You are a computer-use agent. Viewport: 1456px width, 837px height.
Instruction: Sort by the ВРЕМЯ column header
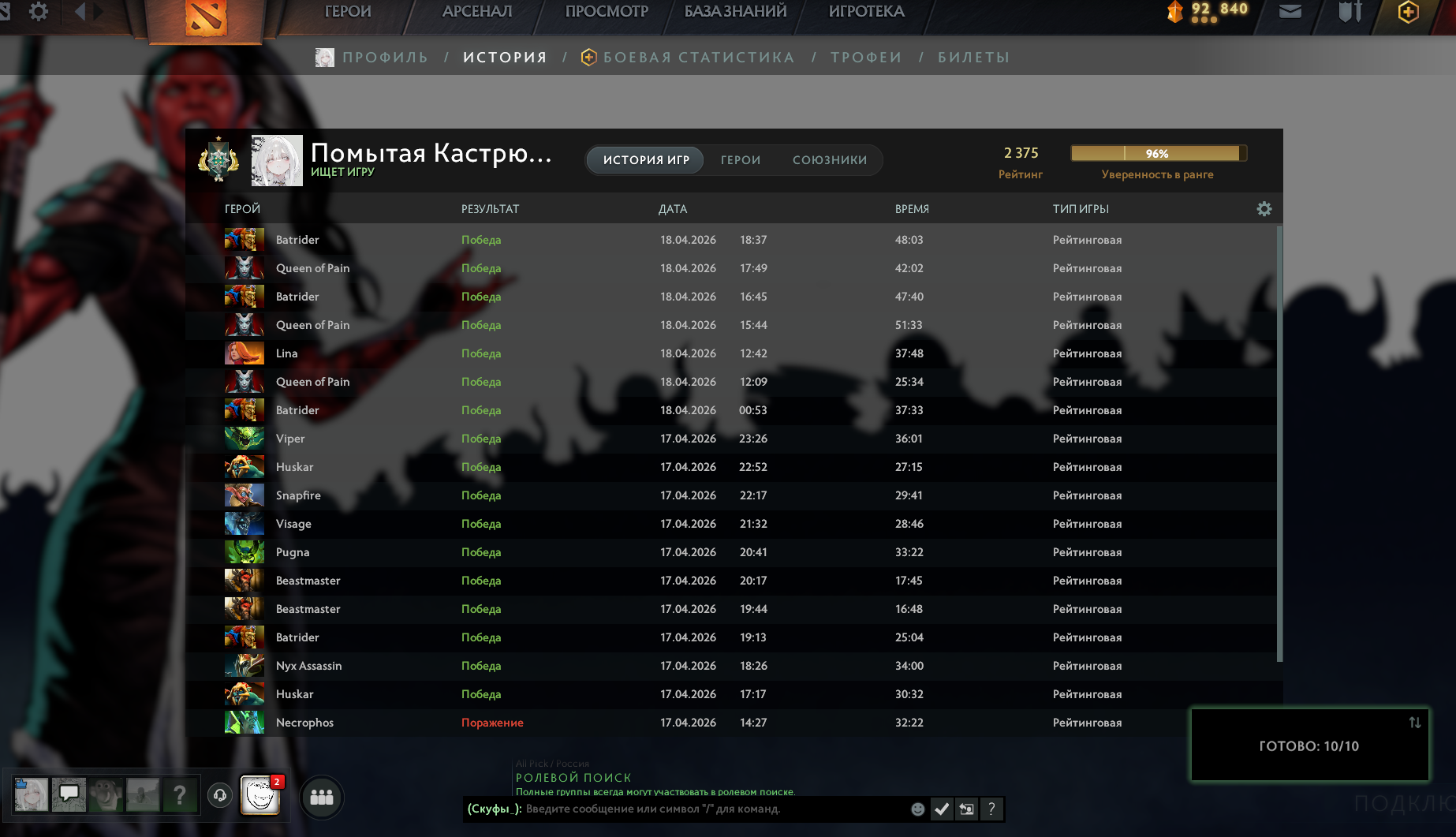point(912,209)
